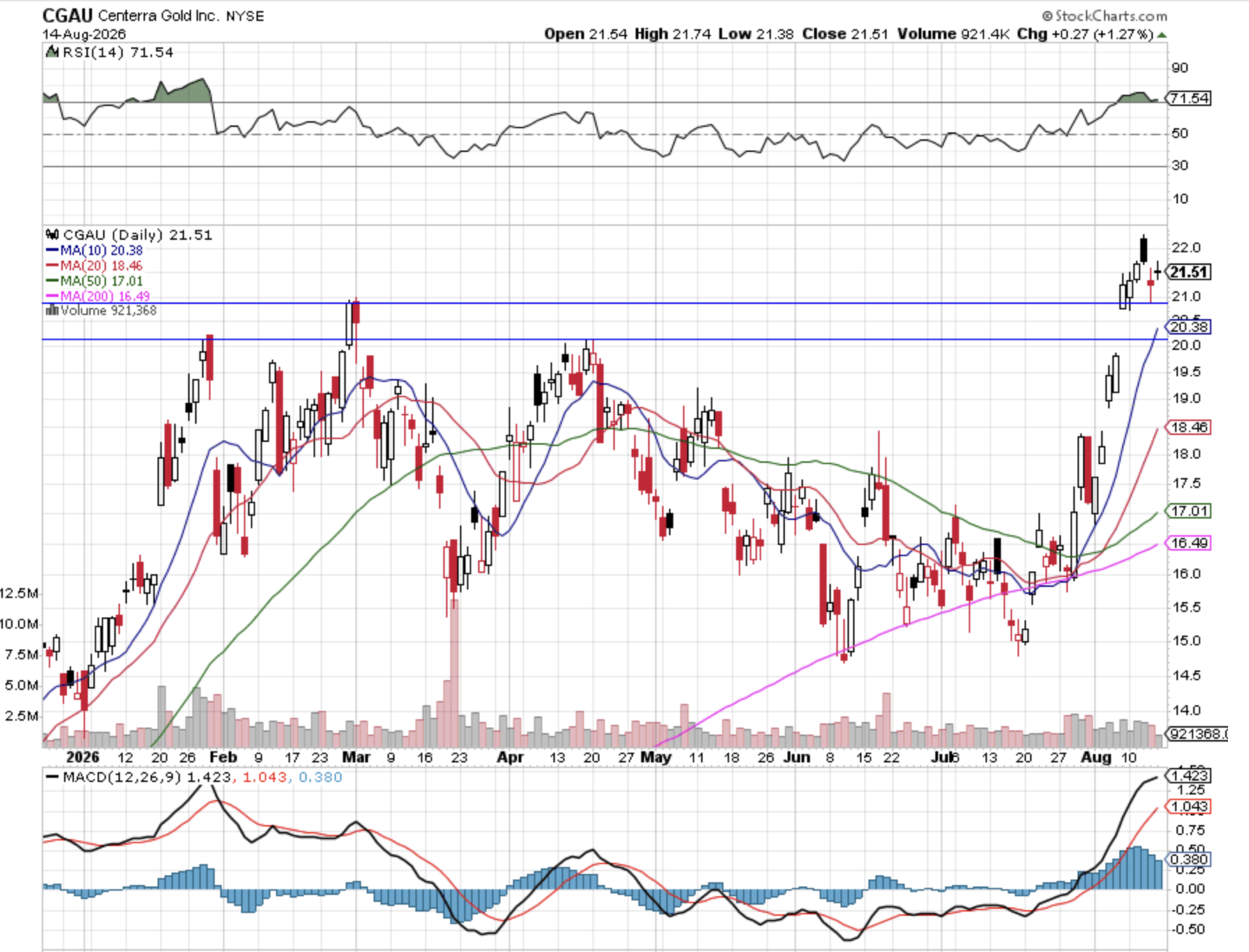
Task: Click the "30" level on the RSI axis
Action: 1180,165
